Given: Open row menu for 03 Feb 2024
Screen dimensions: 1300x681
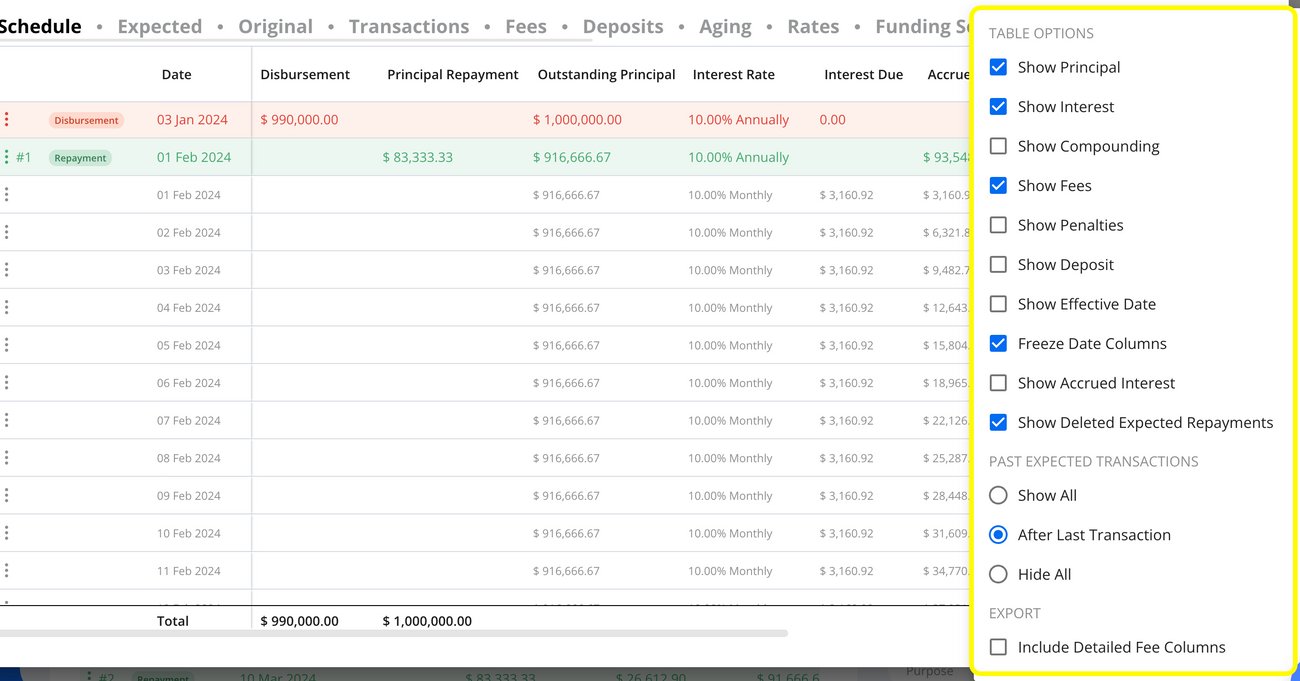Looking at the screenshot, I should pos(7,270).
